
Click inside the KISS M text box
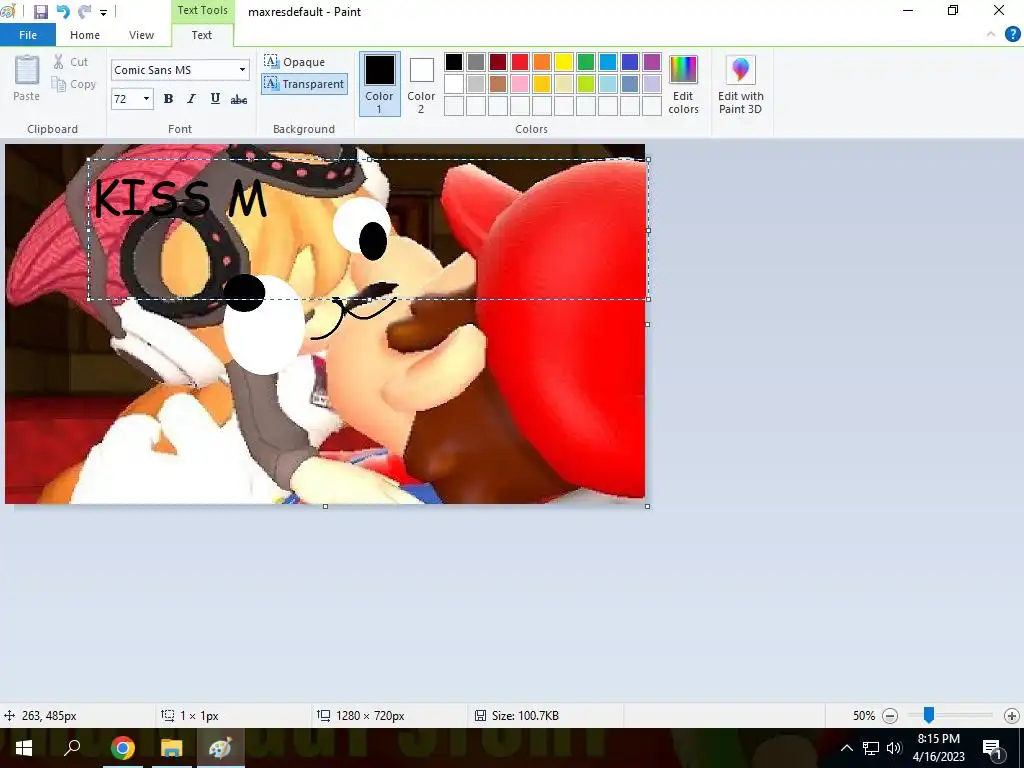click(x=368, y=229)
